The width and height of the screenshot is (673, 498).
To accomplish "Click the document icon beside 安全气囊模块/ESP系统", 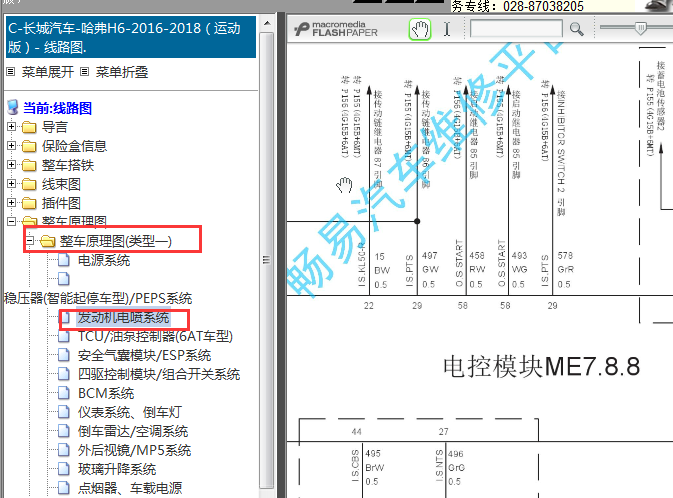I will (64, 355).
